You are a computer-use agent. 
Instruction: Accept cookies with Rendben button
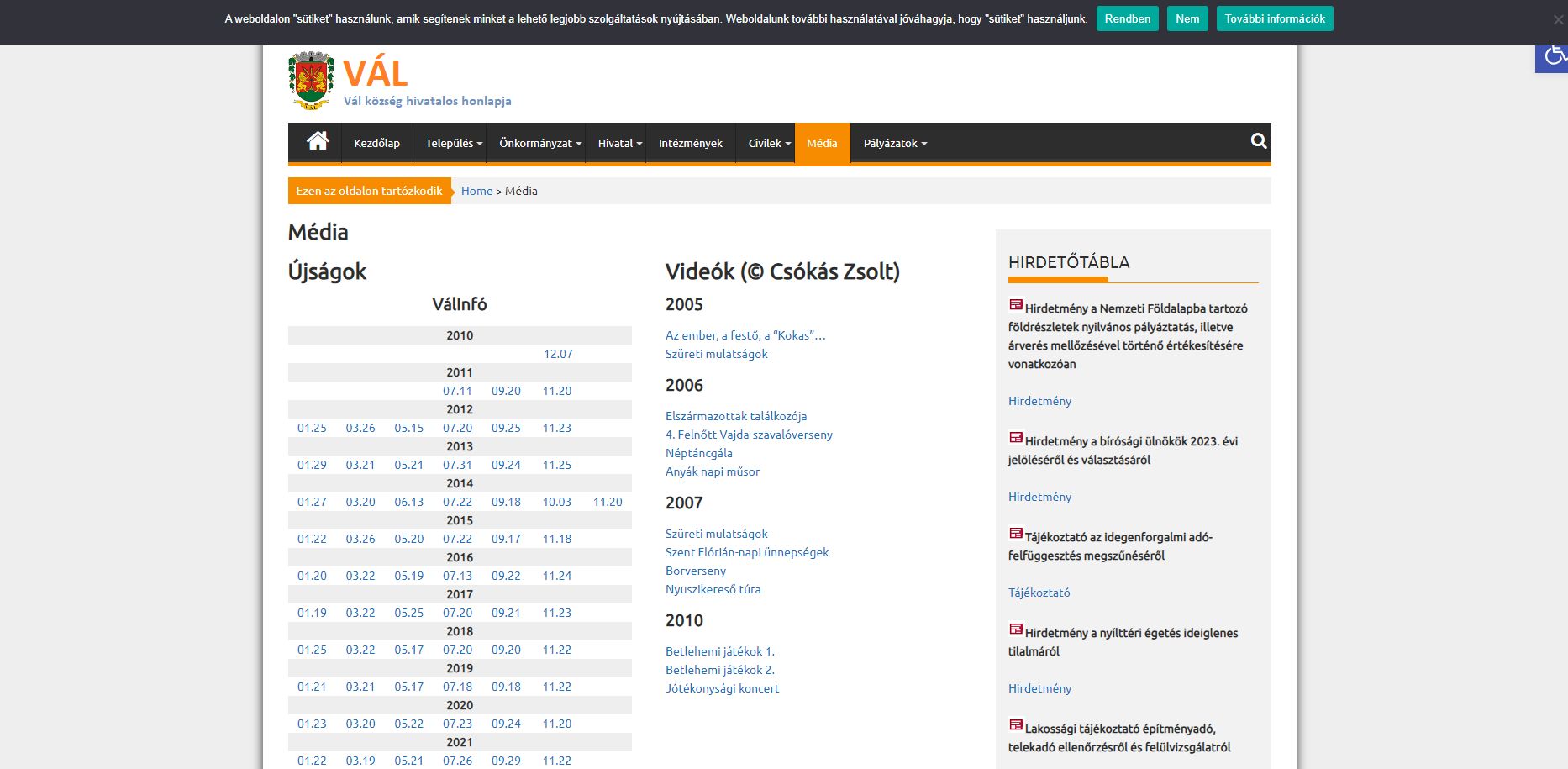point(1127,18)
